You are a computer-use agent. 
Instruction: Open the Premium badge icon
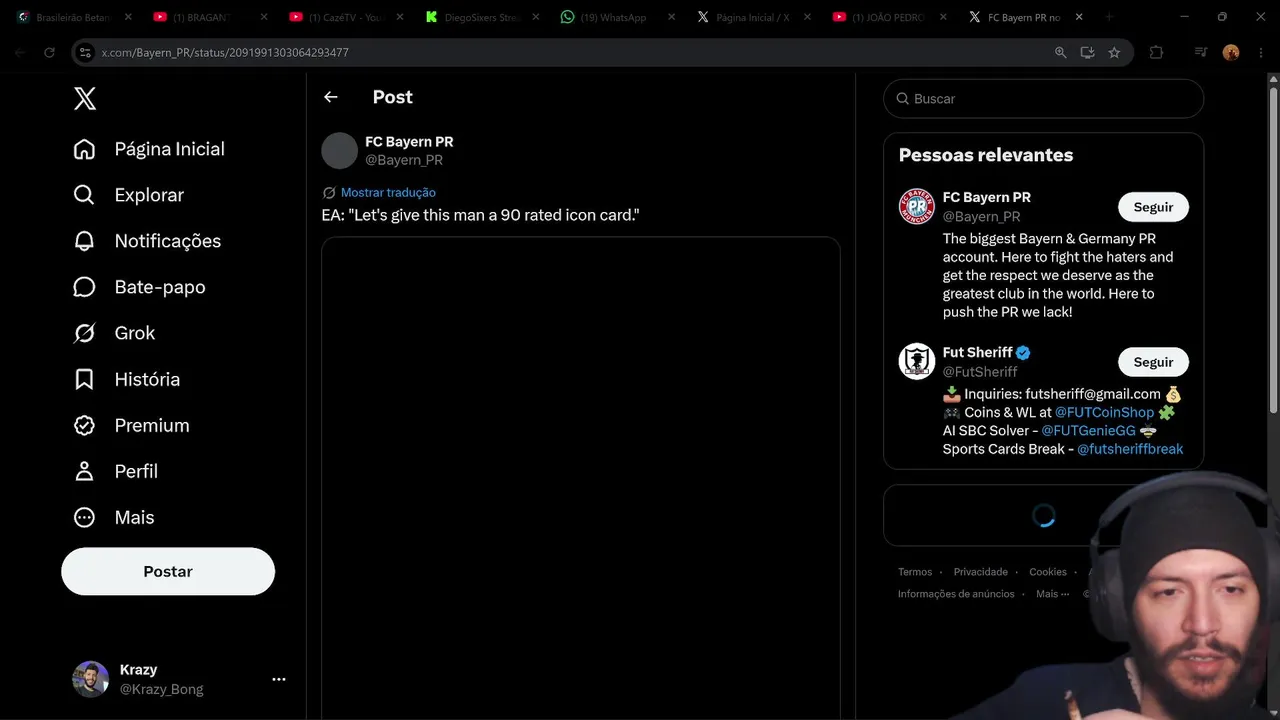[x=85, y=425]
